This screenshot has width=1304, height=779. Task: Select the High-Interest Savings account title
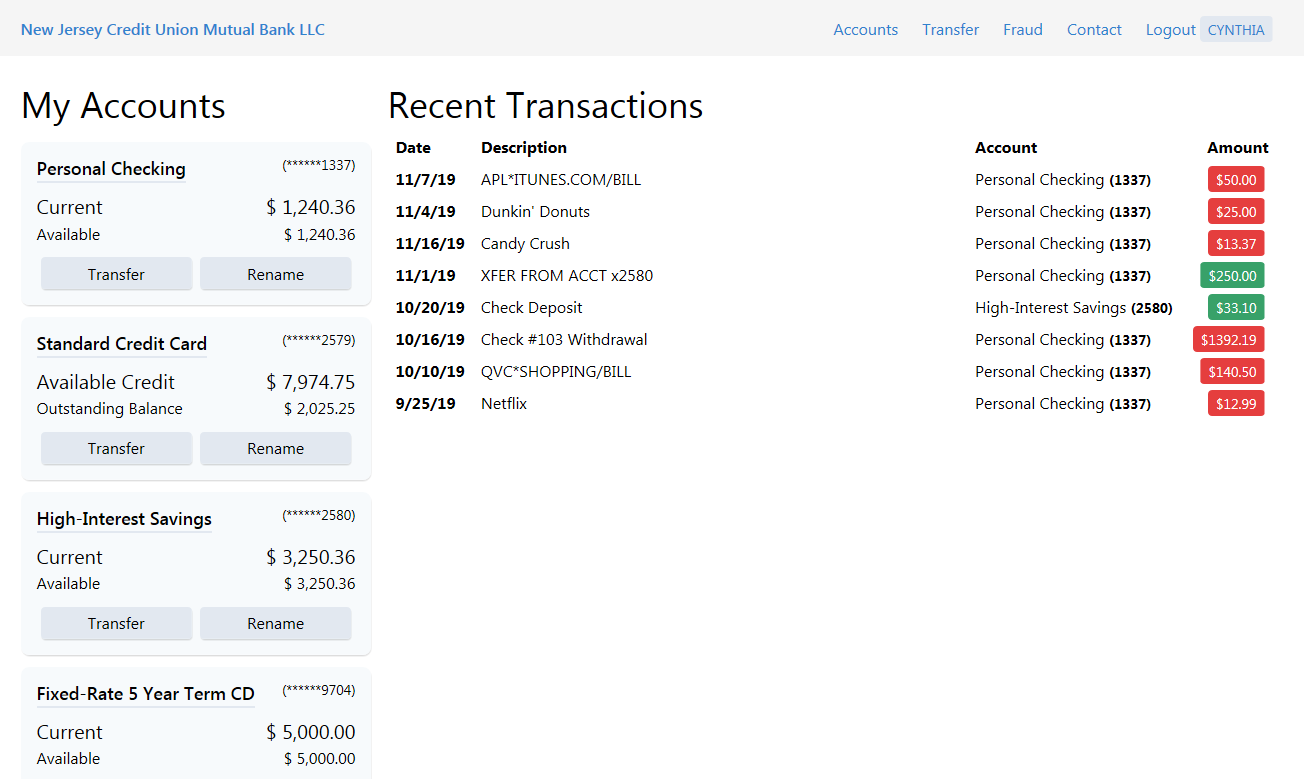pos(124,519)
